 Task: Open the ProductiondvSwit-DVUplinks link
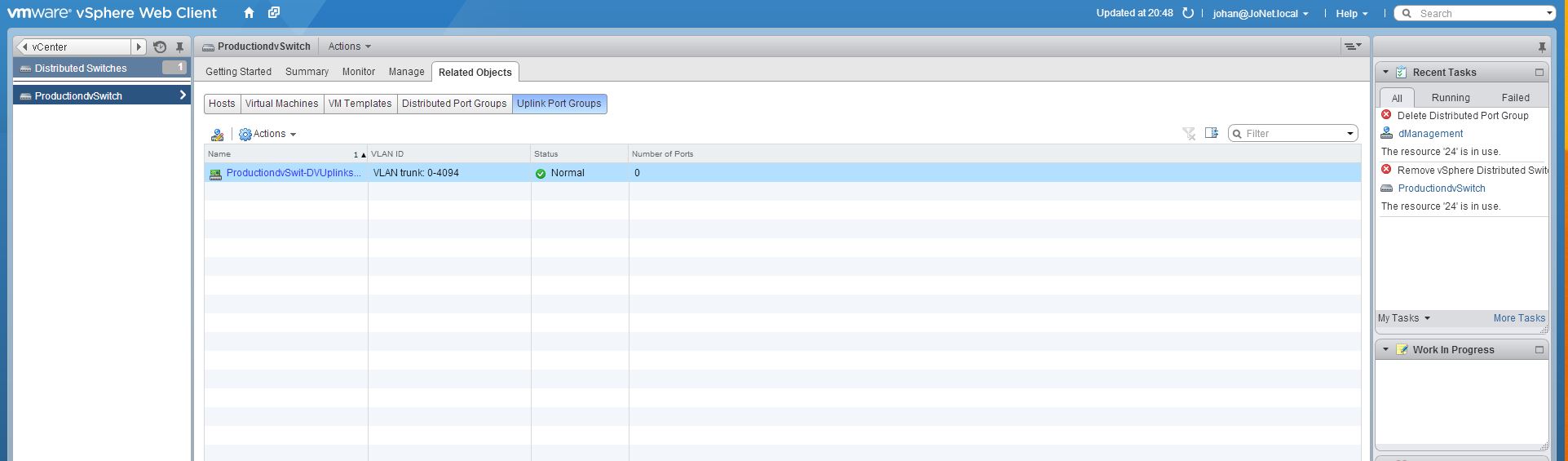294,173
